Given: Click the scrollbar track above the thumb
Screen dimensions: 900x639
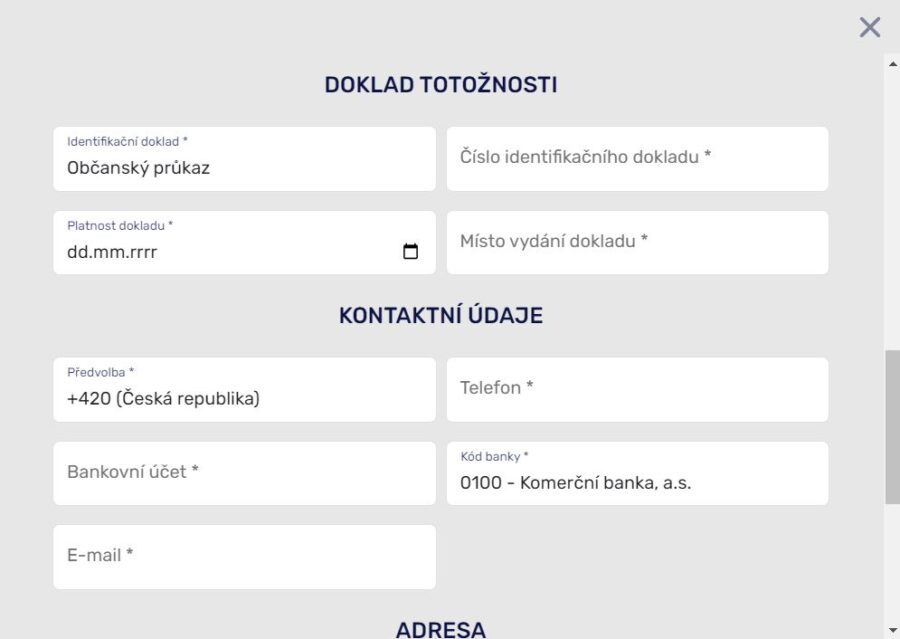Looking at the screenshot, I should click(892, 200).
